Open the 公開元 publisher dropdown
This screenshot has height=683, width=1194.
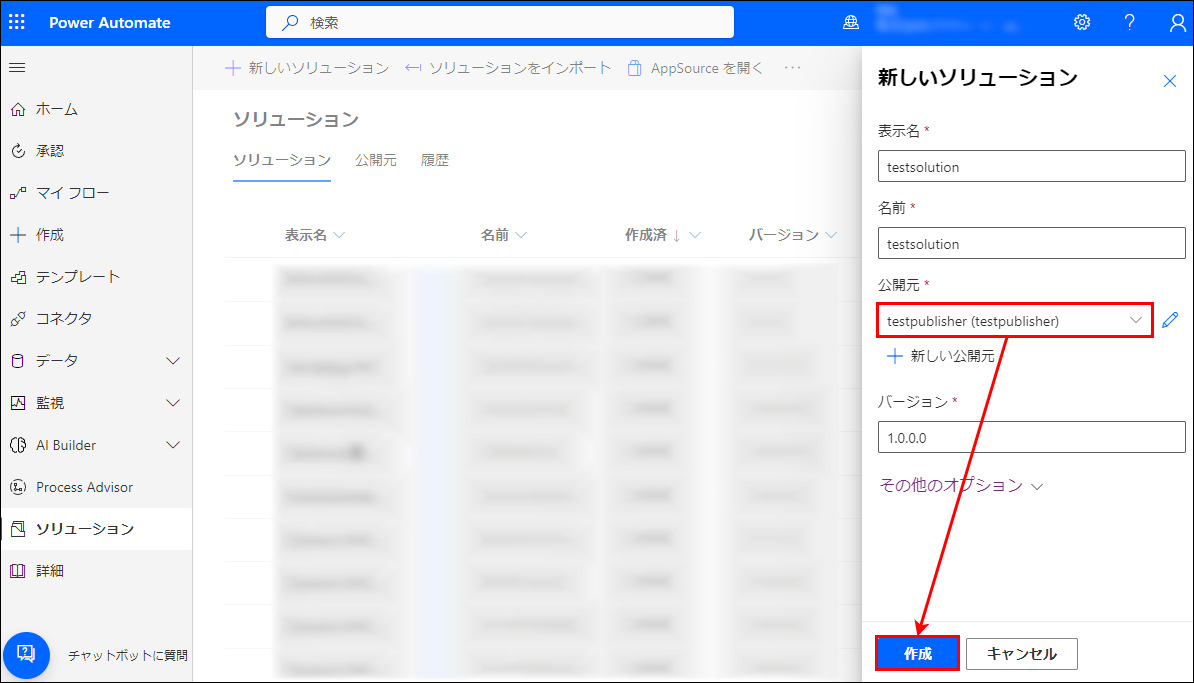(1014, 321)
